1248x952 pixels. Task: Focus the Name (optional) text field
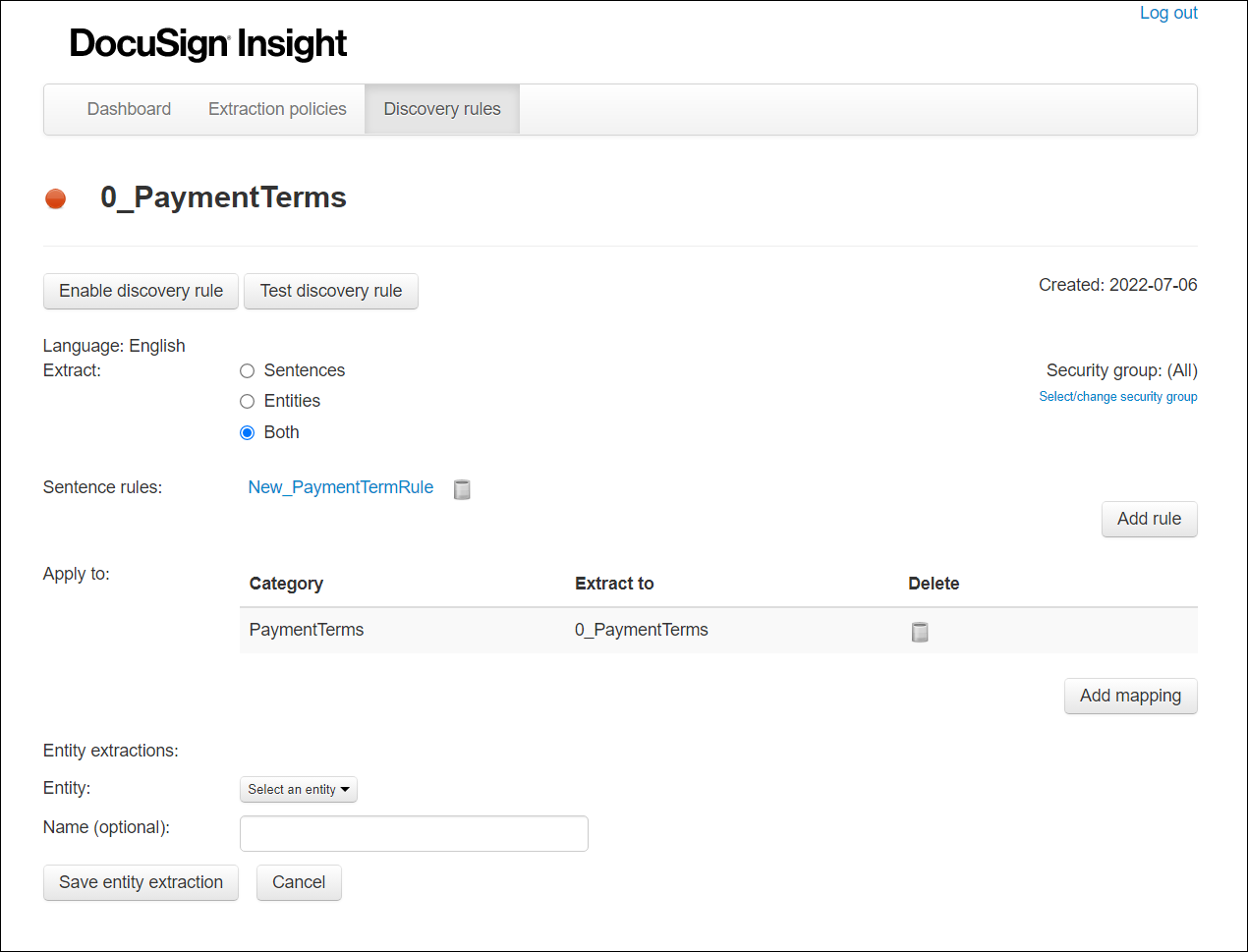point(414,834)
